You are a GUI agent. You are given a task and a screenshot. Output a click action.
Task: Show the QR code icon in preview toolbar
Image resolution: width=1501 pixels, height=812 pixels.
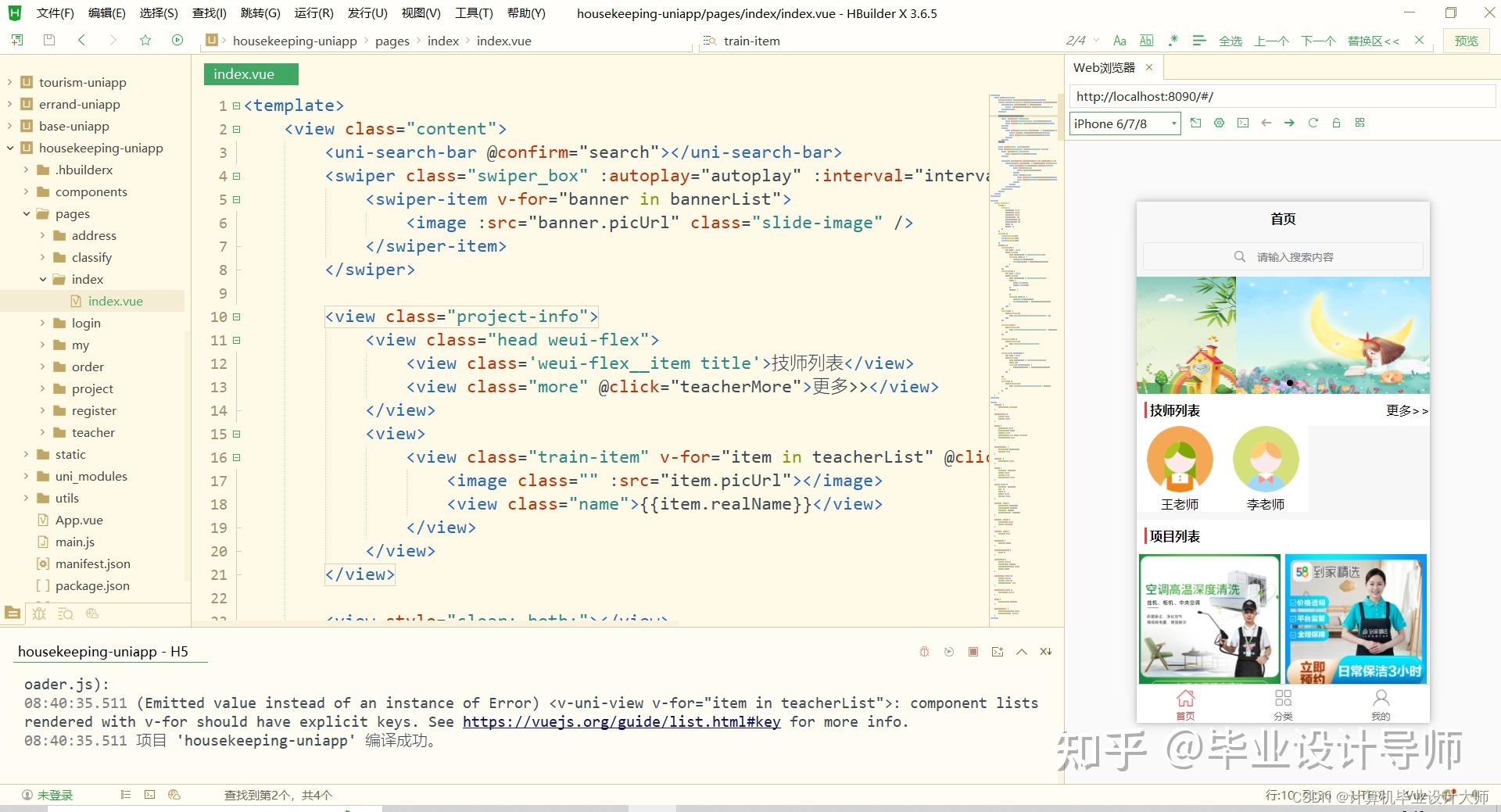pos(1359,123)
